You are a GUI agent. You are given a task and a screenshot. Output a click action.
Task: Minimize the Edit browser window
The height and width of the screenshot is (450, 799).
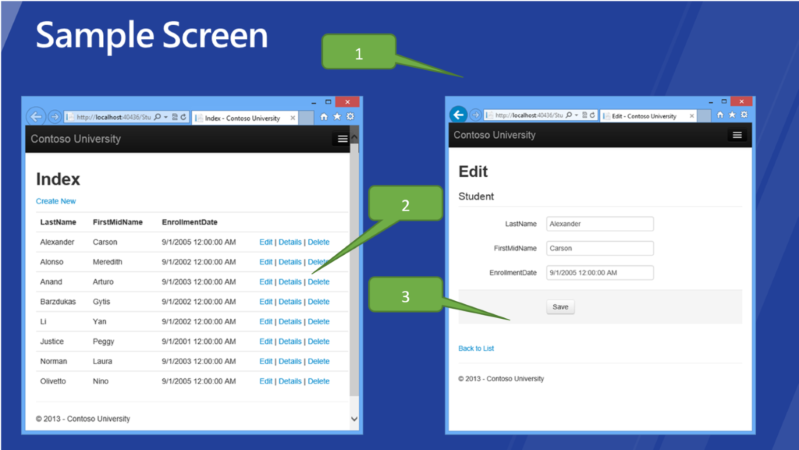711,101
